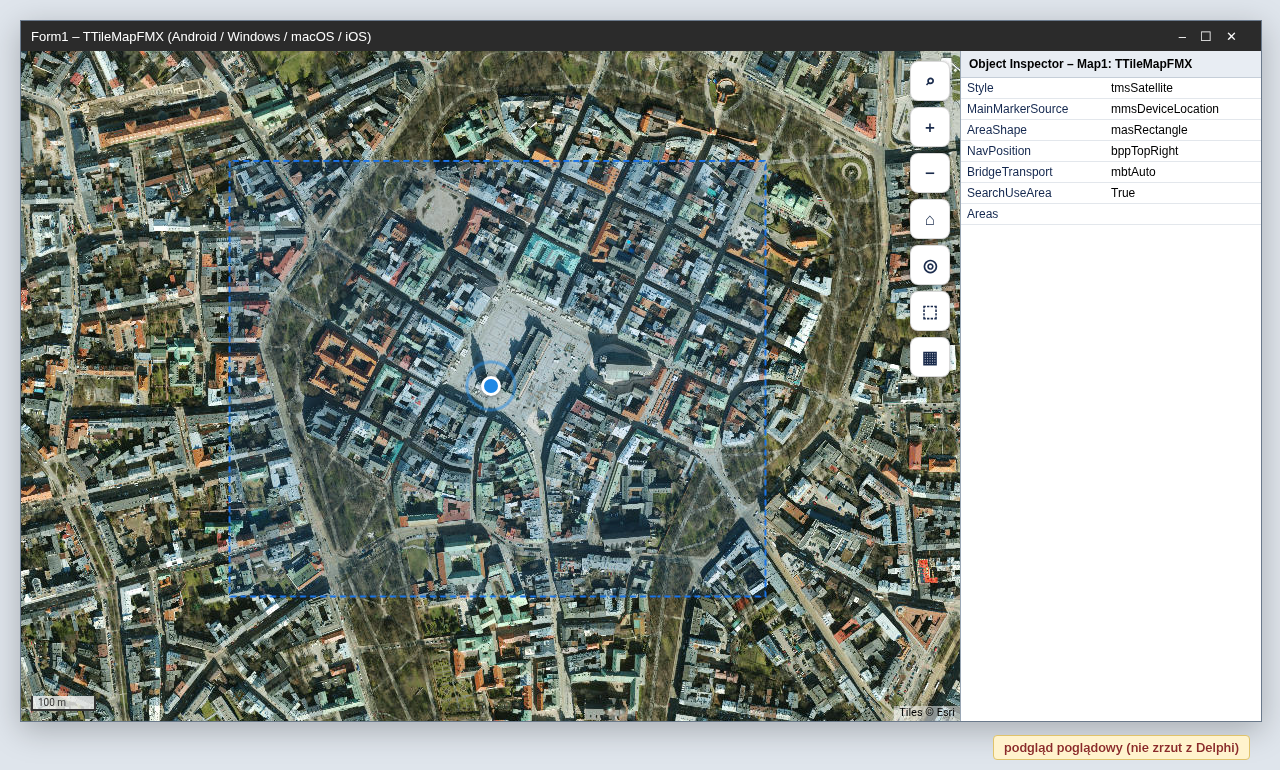Screen dimensions: 1280x770
Task: Go to home view on map
Action: coord(930,219)
